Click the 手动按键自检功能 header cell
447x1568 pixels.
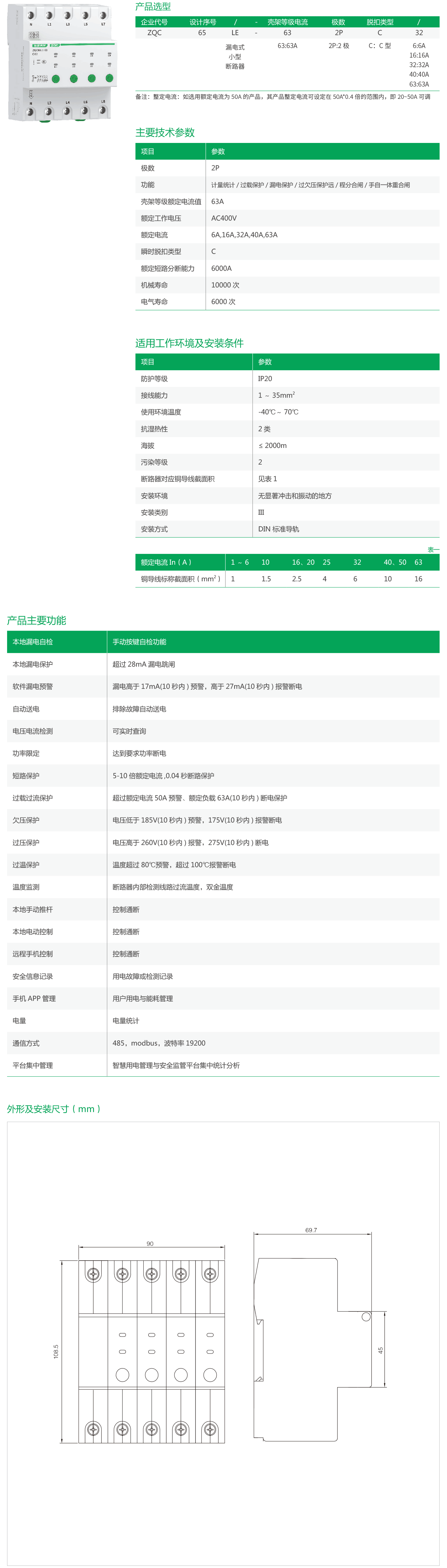pyautogui.click(x=139, y=642)
